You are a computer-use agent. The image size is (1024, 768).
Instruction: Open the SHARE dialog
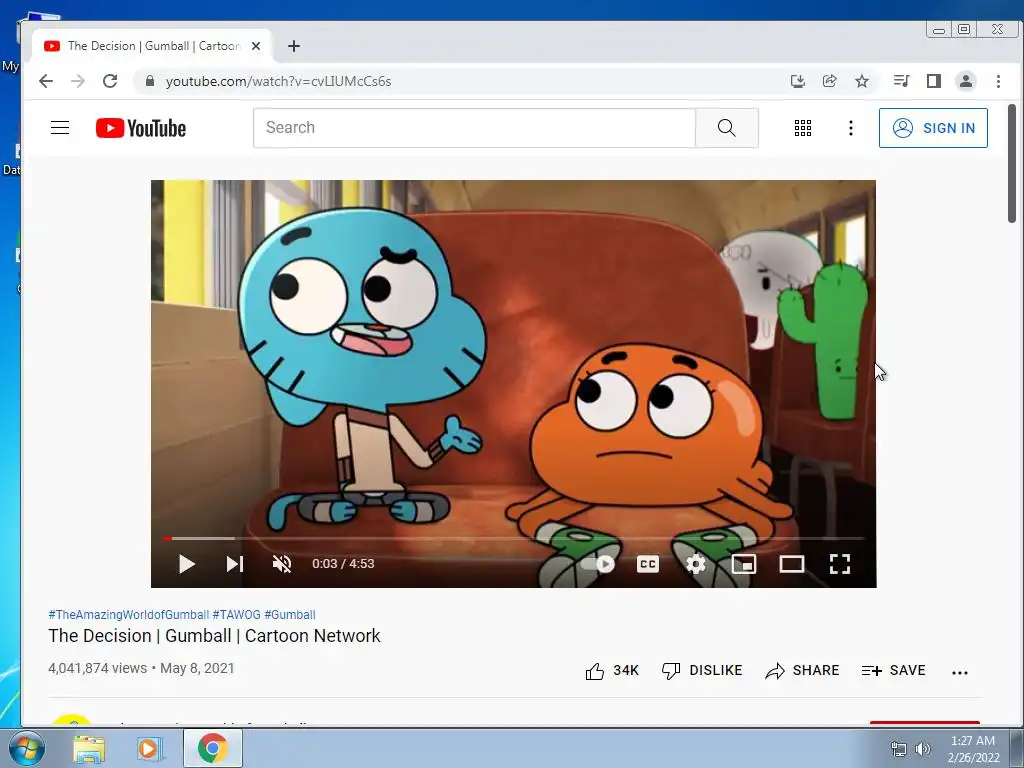pyautogui.click(x=803, y=671)
